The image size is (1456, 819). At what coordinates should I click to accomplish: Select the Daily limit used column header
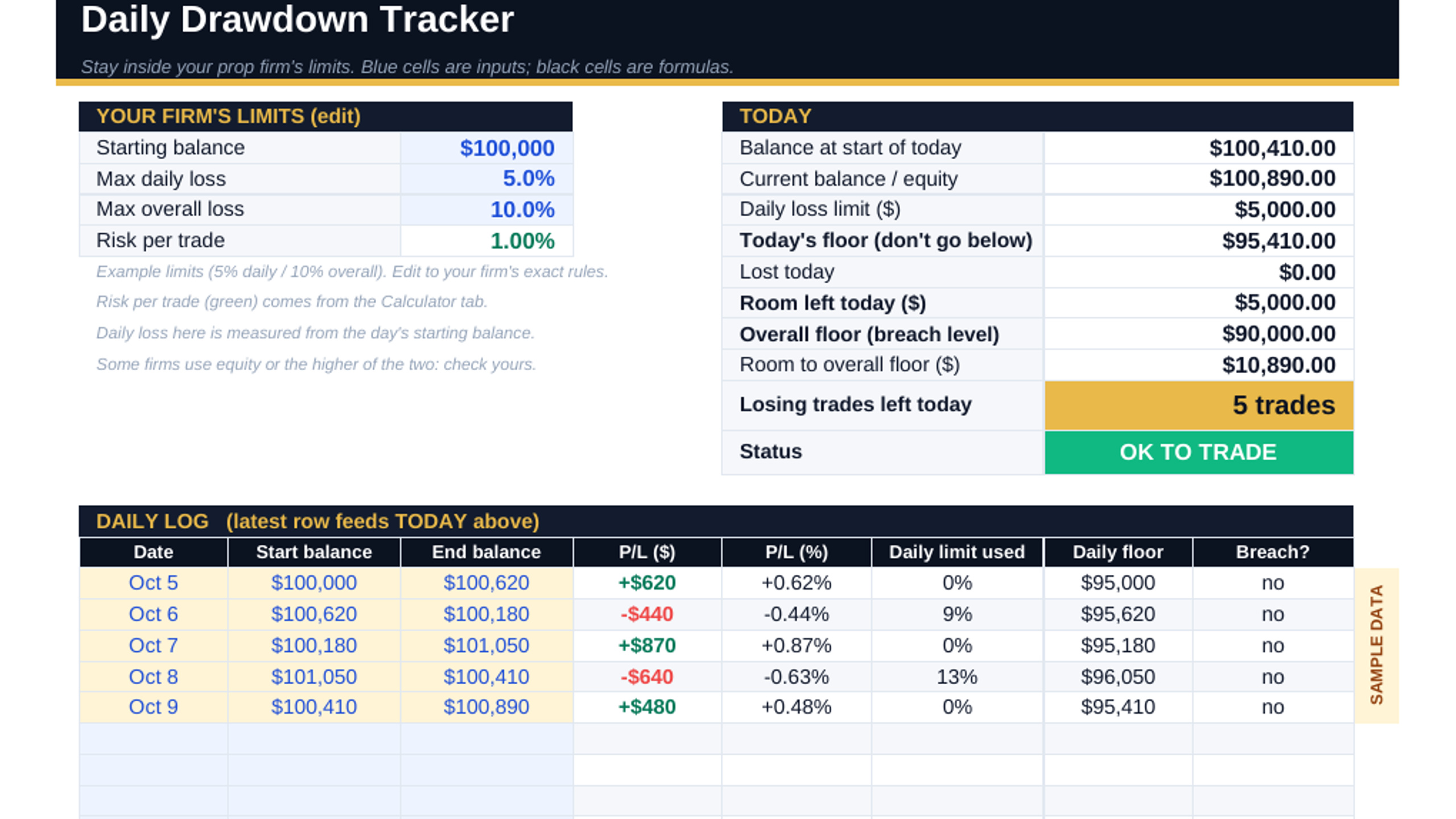coord(957,552)
